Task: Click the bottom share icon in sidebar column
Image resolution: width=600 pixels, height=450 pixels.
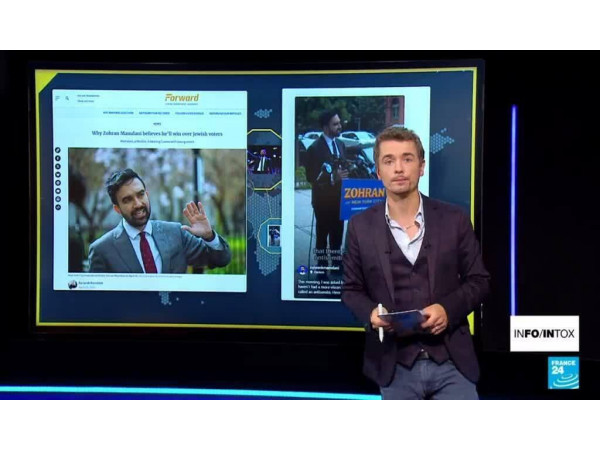Action: click(x=58, y=207)
